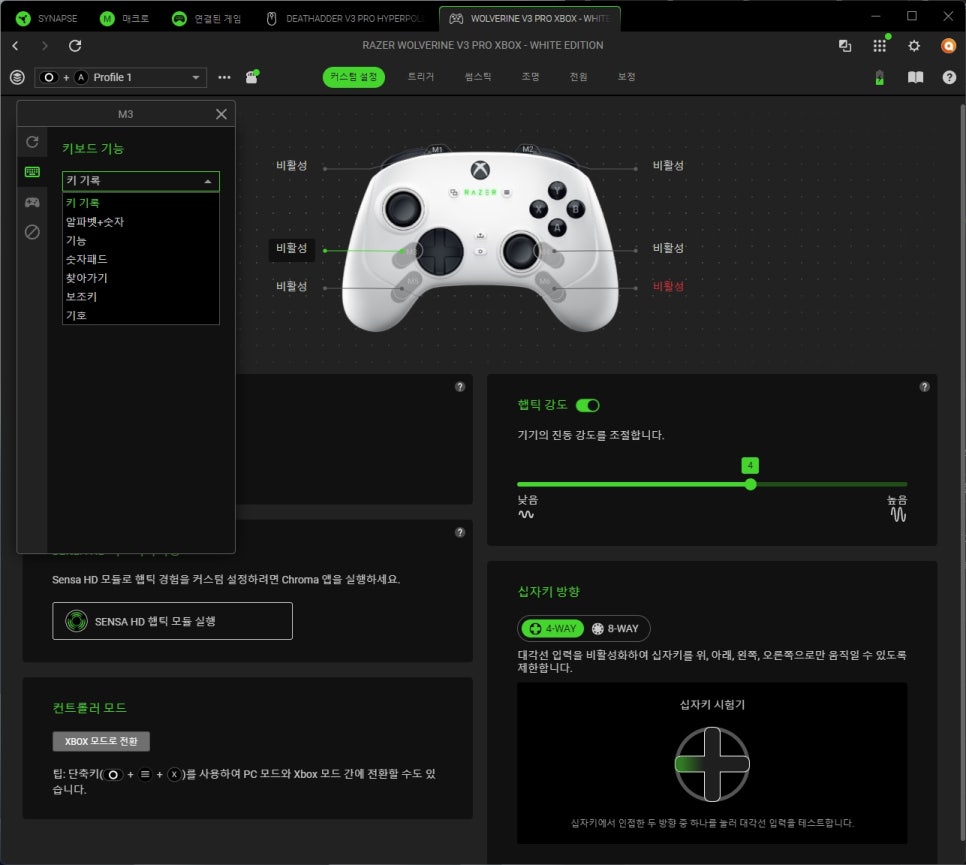Screen dimensions: 966x865
Task: Switch to the 매크로 tab
Action: 124,18
